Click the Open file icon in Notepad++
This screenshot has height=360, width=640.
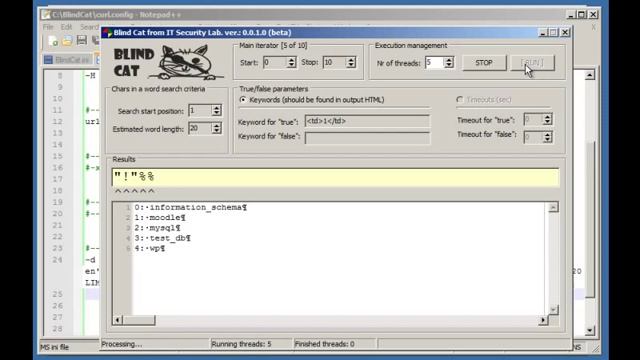[67, 40]
